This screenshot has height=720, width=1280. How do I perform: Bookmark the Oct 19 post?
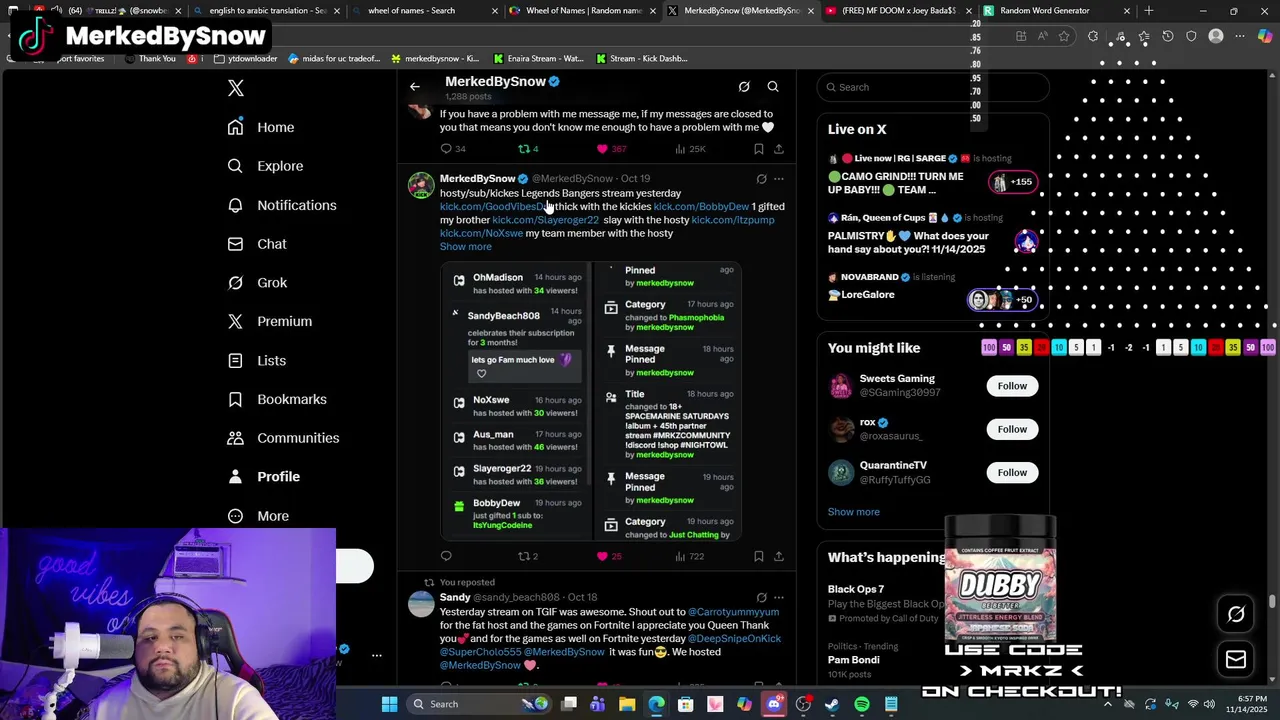(x=759, y=556)
